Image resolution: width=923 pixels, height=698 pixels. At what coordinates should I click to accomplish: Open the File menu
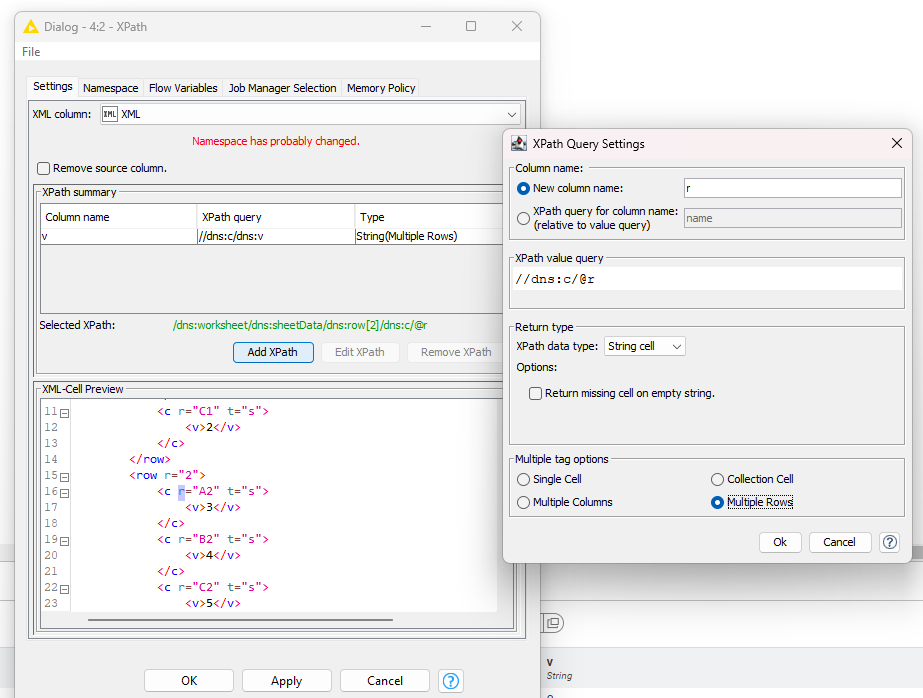31,52
